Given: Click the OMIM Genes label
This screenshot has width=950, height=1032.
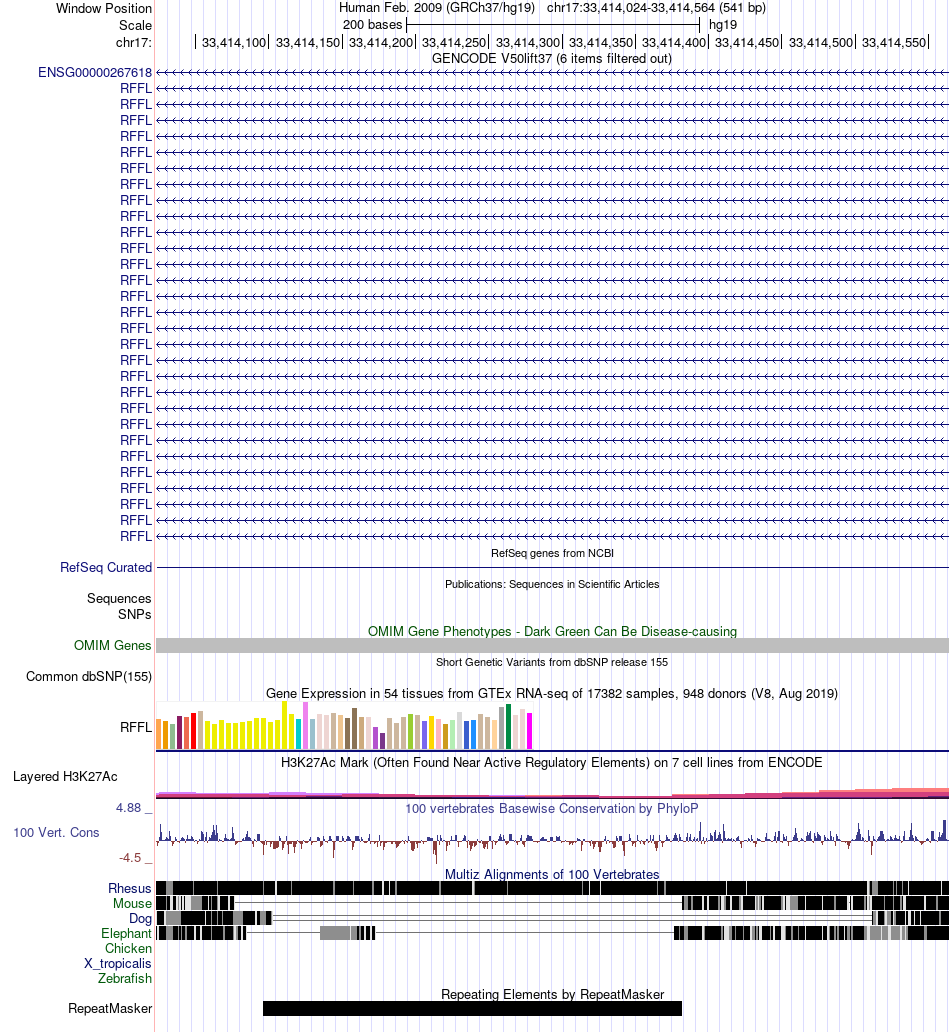Looking at the screenshot, I should [112, 646].
